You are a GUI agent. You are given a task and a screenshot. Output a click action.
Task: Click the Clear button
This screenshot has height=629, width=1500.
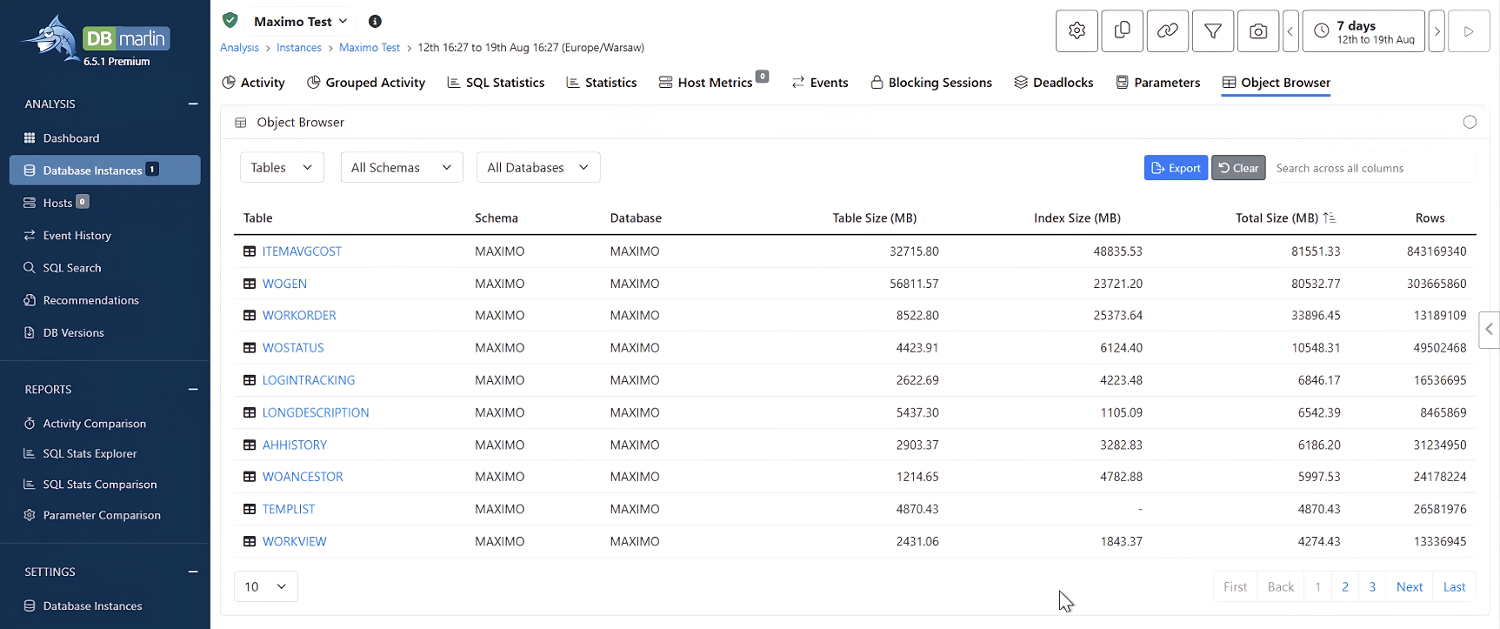1238,168
